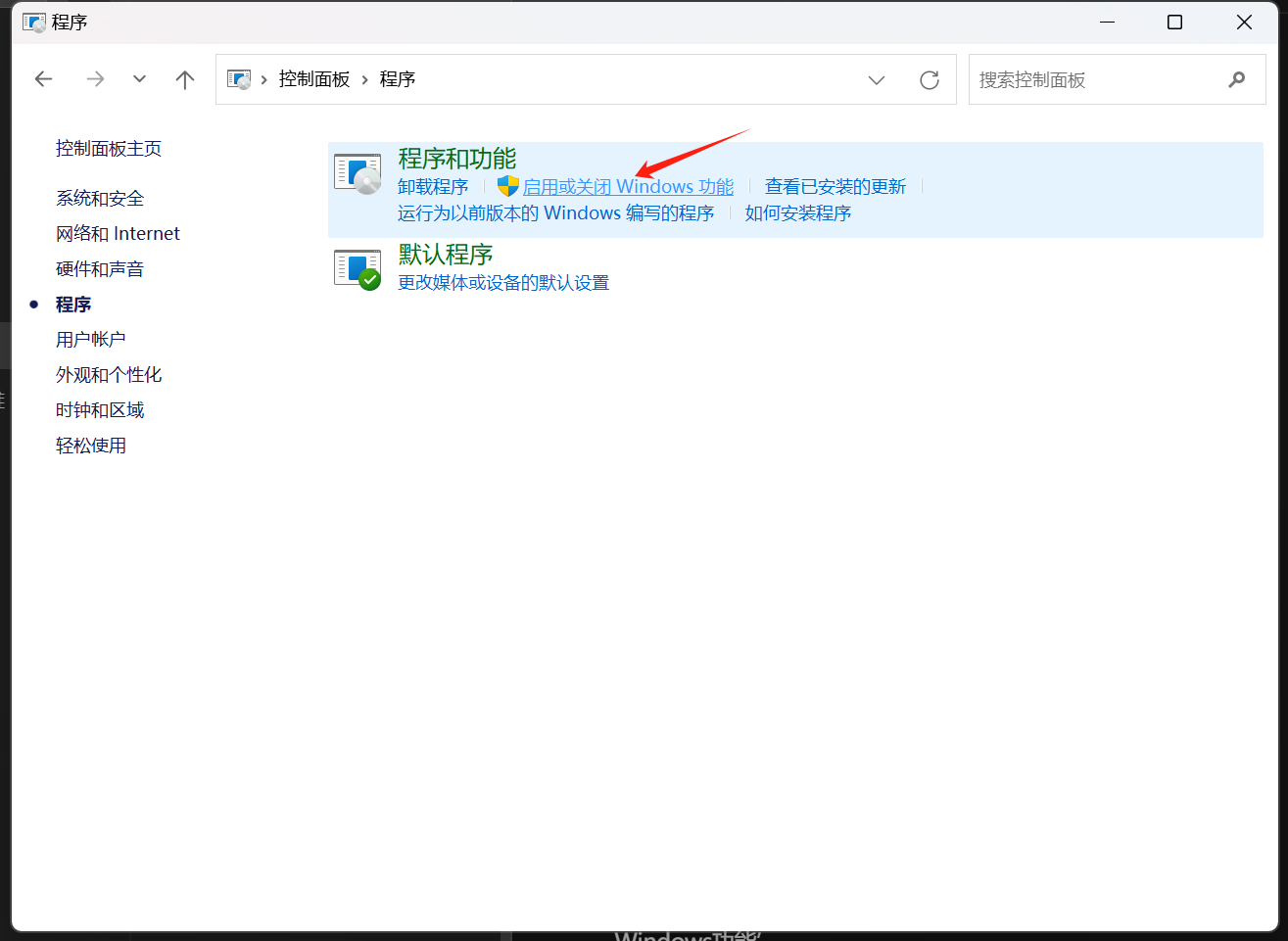Click 如何安装程序 link
The height and width of the screenshot is (941, 1288).
point(798,213)
